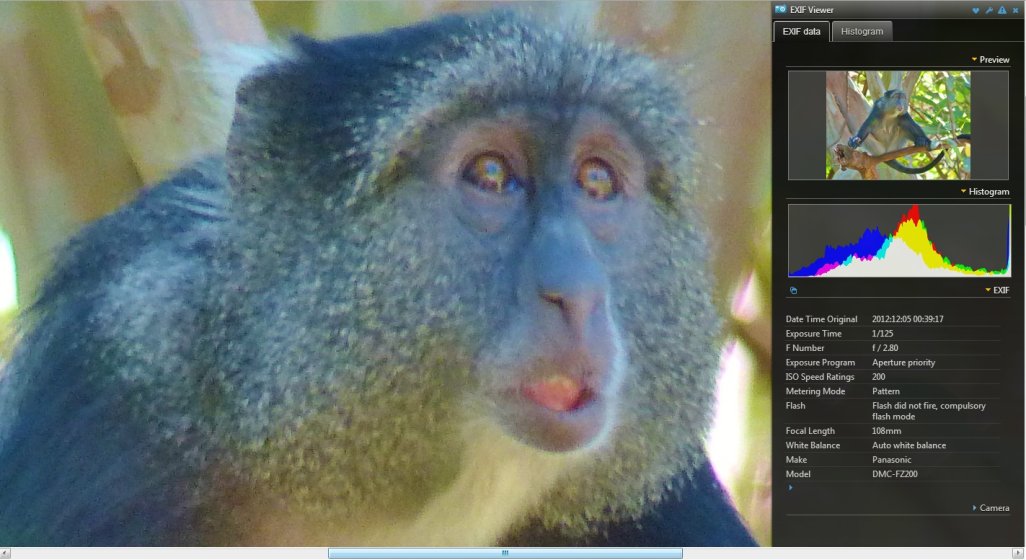Collapse the EXIF section

pyautogui.click(x=997, y=290)
